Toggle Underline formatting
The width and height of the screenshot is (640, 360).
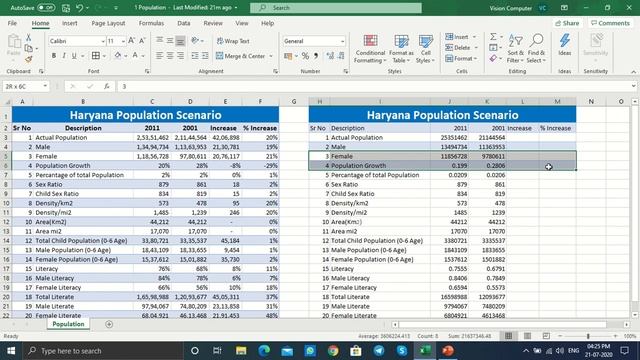click(74, 56)
